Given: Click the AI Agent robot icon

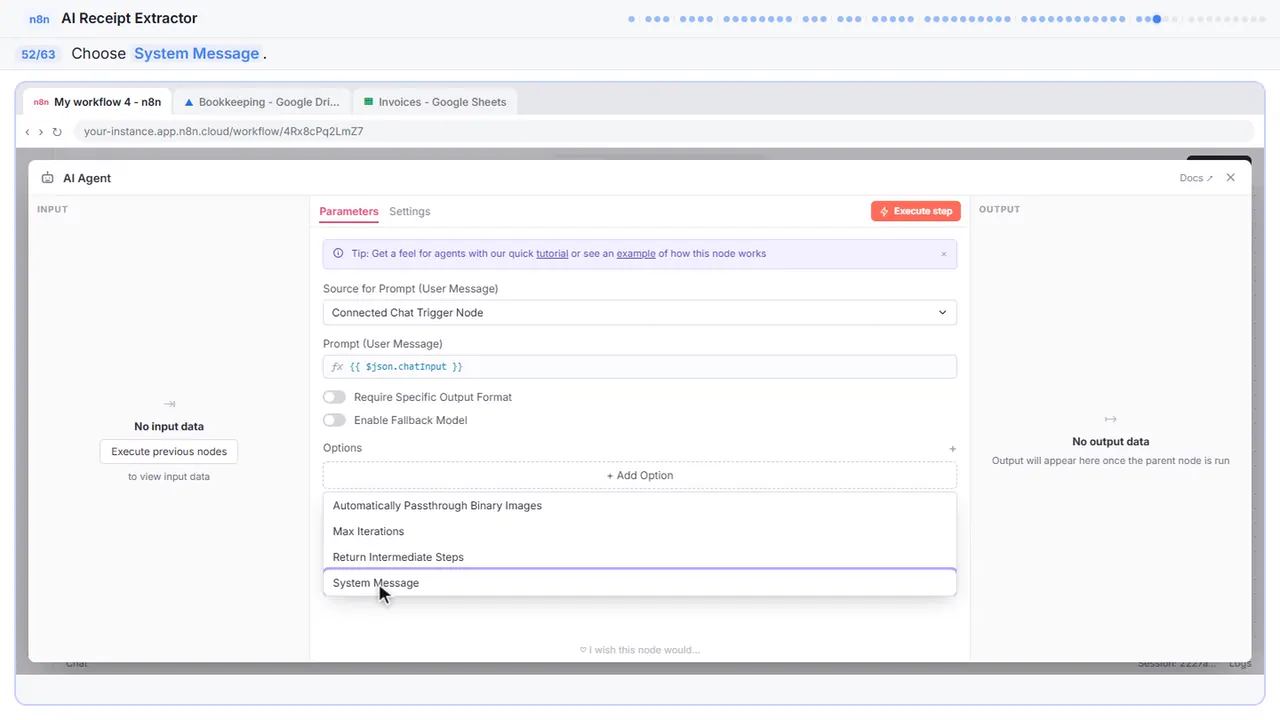Looking at the screenshot, I should tap(48, 178).
